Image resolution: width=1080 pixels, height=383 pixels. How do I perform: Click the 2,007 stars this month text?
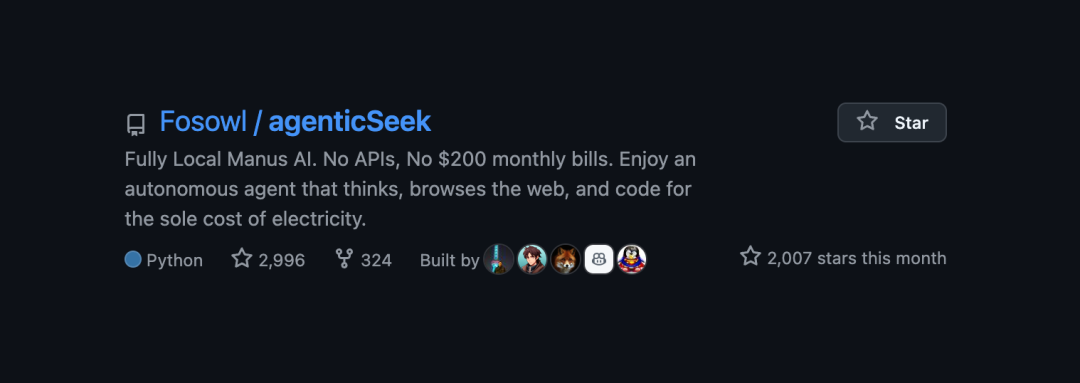(x=856, y=258)
